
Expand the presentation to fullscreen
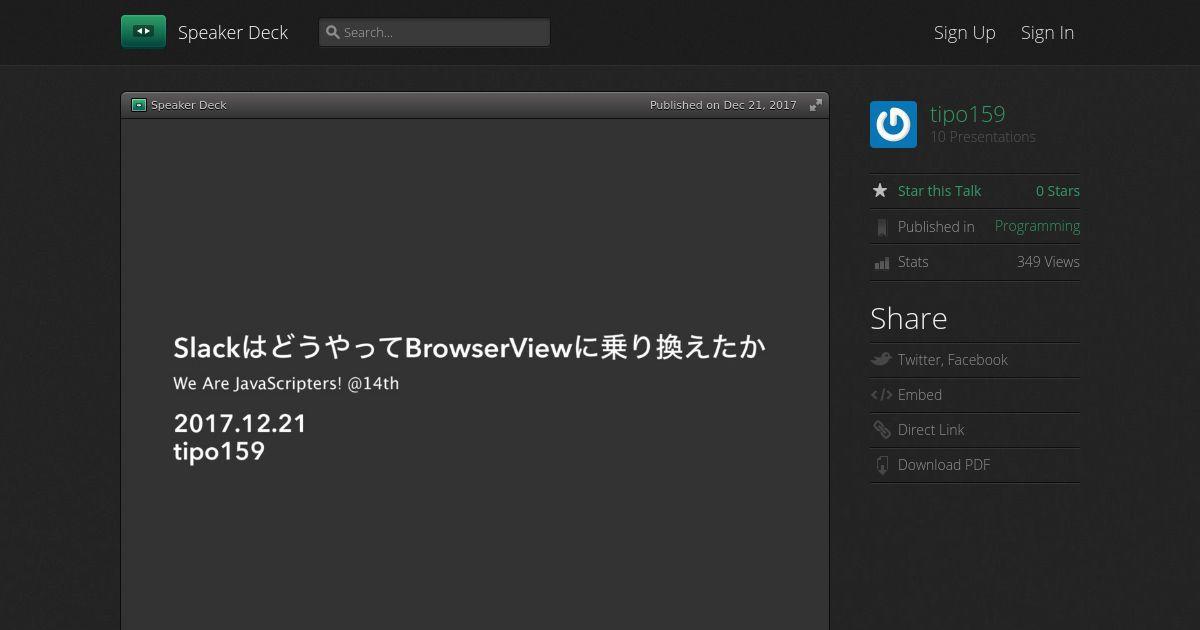pos(816,105)
